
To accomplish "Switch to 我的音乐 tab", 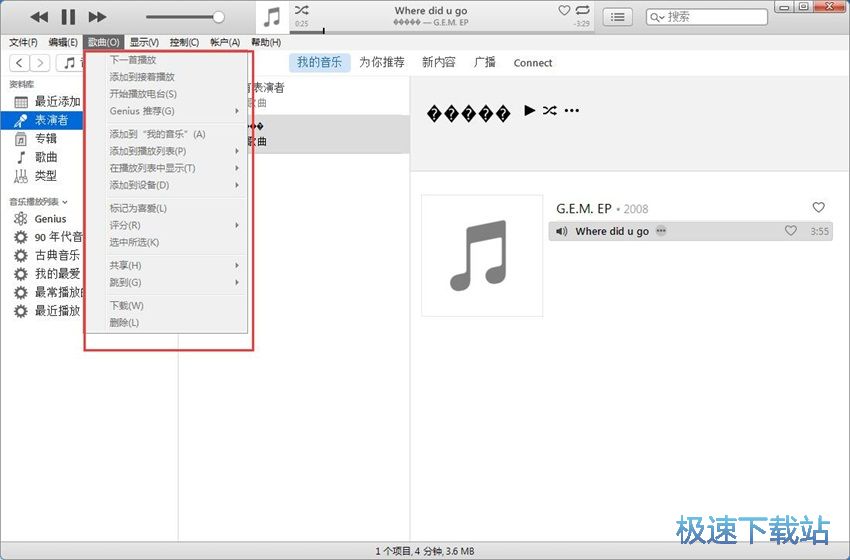I will pyautogui.click(x=319, y=62).
